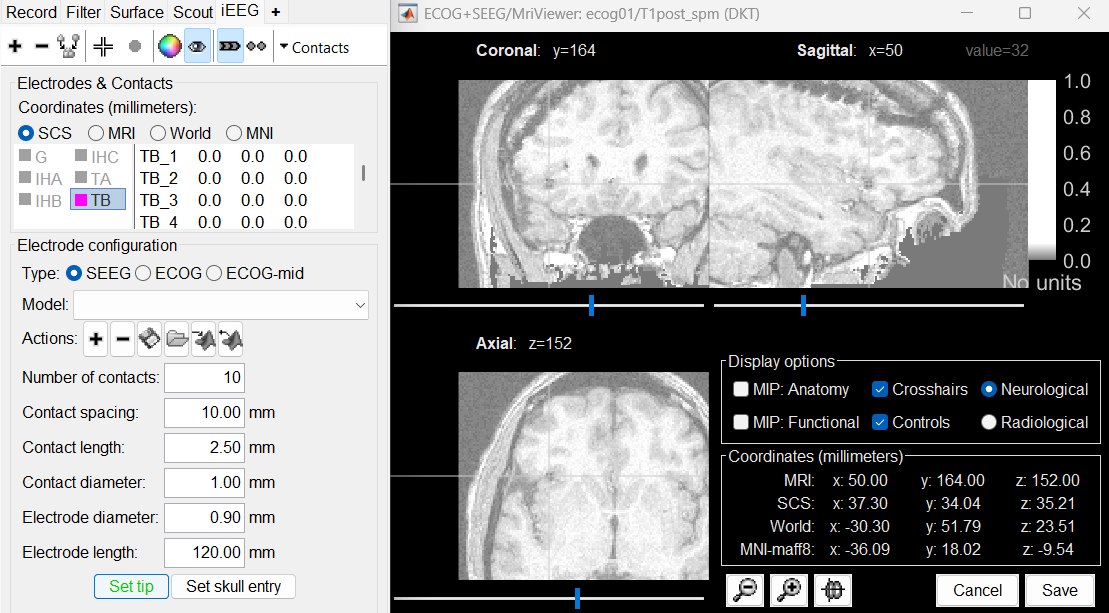This screenshot has width=1109, height=613.
Task: Click the electrode color picker wheel icon
Action: coord(169,47)
